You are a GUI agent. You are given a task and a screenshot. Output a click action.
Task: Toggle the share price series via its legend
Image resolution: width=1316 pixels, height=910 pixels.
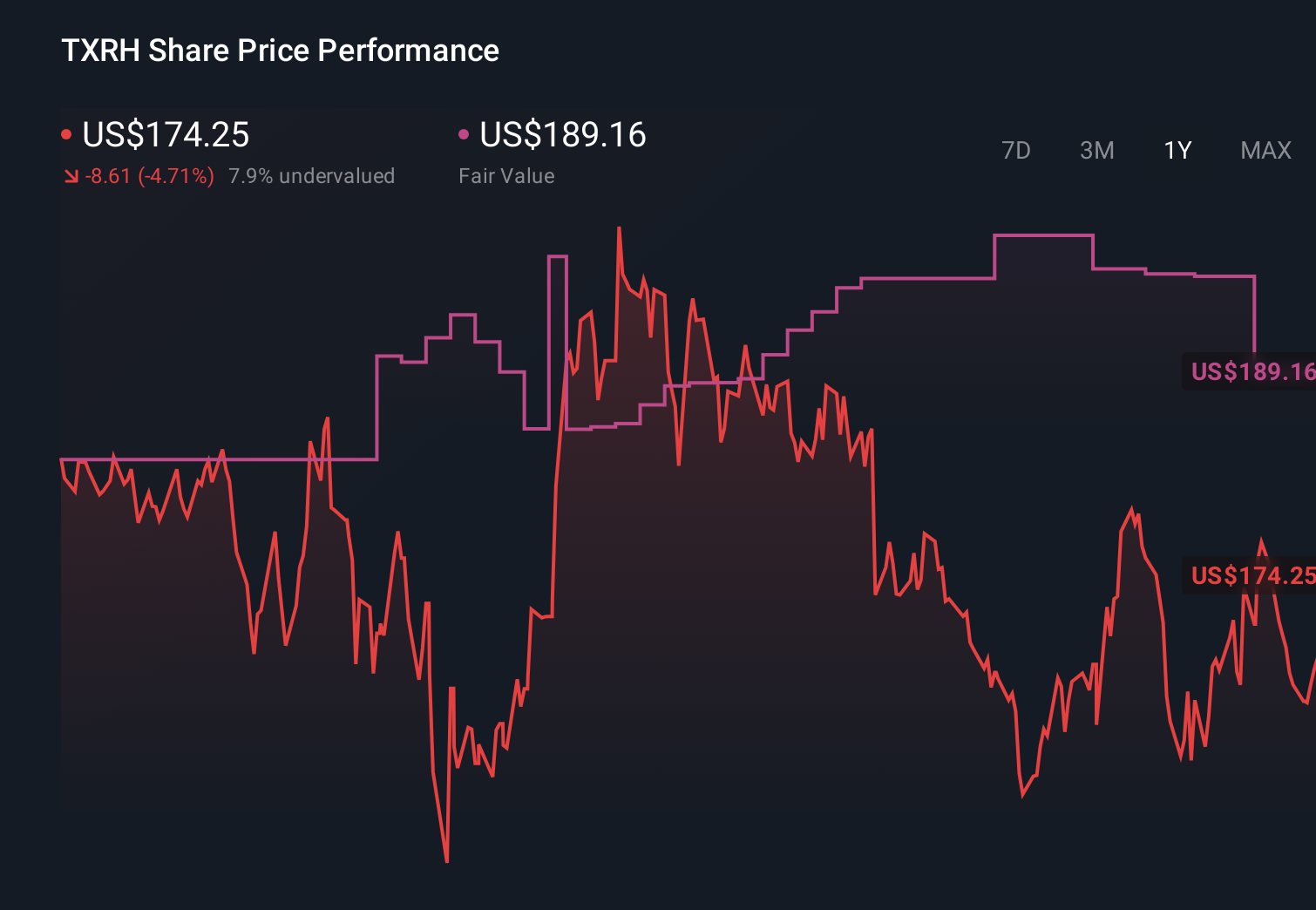(166, 135)
